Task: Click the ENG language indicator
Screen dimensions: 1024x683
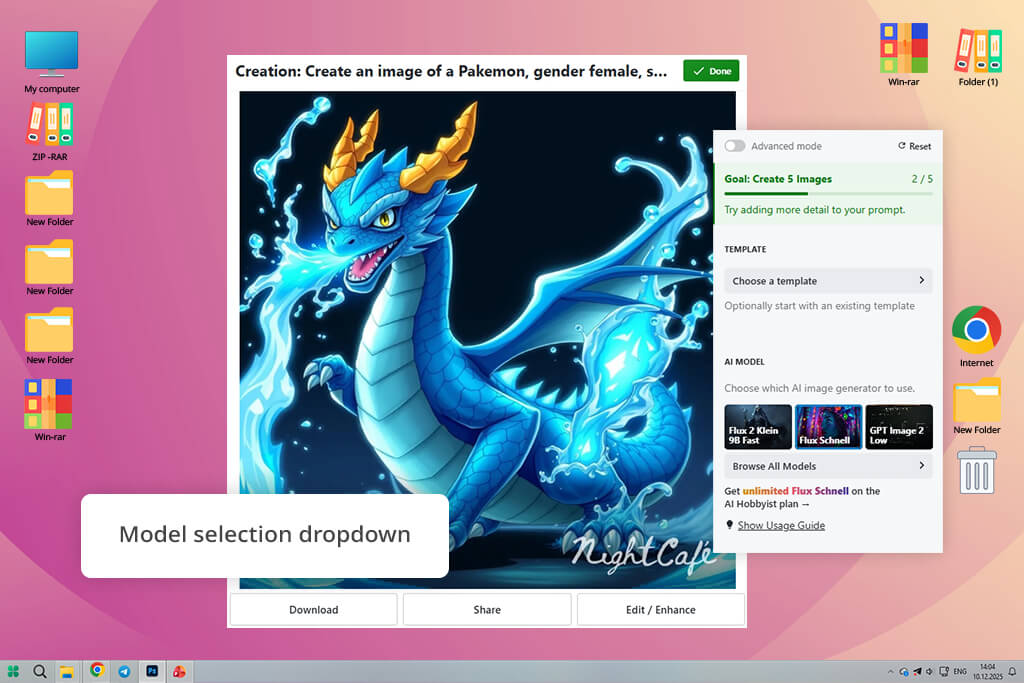Action: coord(960,671)
